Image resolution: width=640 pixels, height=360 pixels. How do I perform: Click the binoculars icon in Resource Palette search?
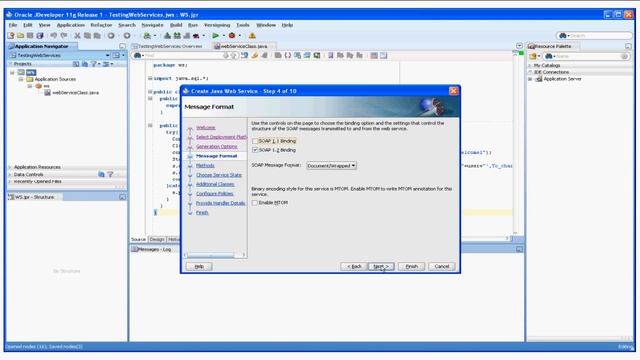point(549,56)
